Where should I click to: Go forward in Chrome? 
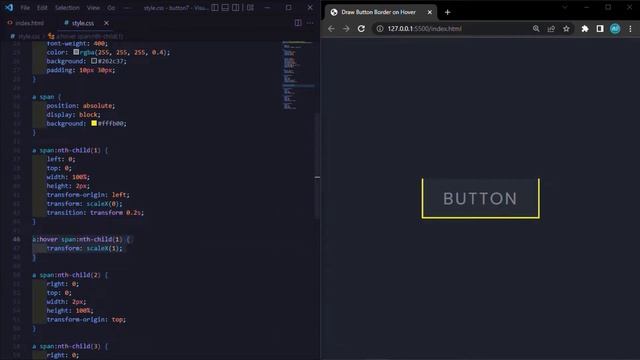pyautogui.click(x=346, y=29)
